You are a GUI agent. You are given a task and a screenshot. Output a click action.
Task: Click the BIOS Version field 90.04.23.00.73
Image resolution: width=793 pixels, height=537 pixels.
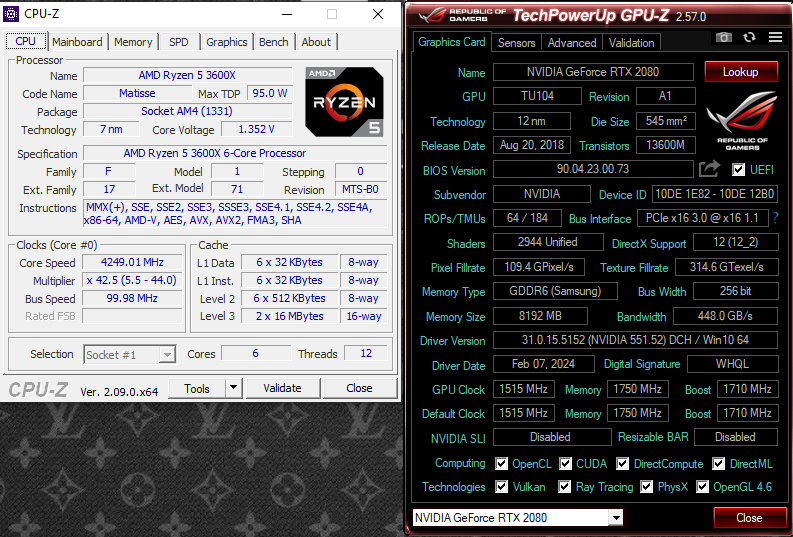(593, 169)
